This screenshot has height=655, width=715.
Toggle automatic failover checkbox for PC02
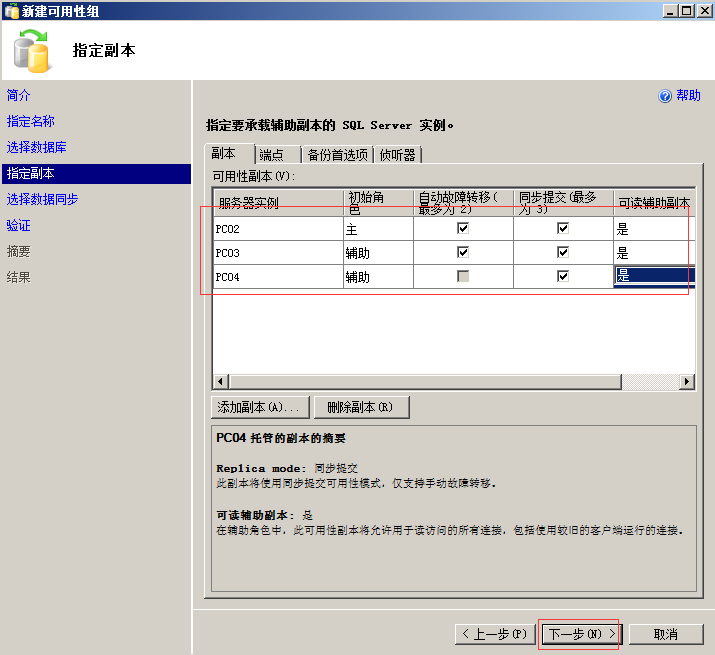(463, 228)
